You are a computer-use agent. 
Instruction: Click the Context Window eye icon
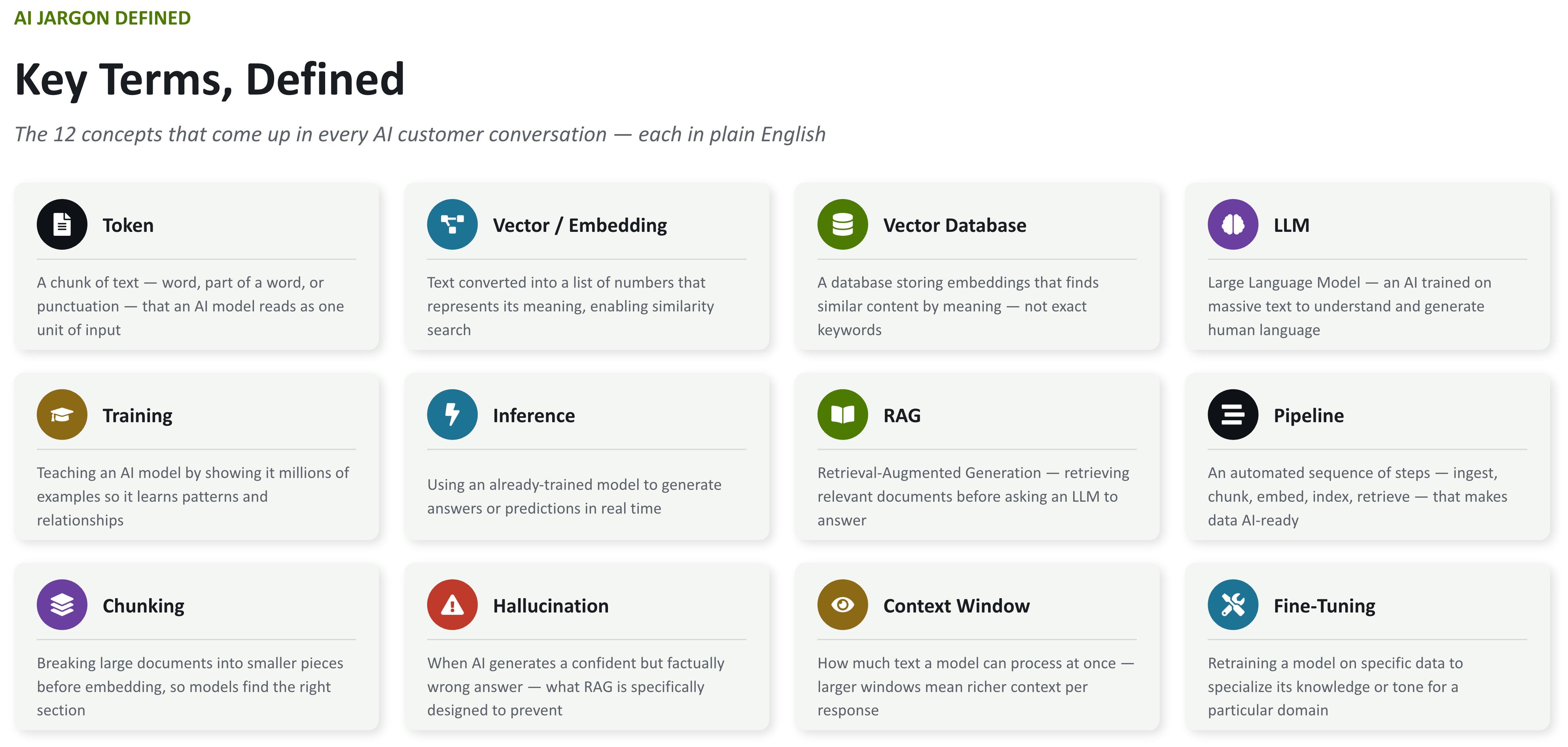coord(843,605)
